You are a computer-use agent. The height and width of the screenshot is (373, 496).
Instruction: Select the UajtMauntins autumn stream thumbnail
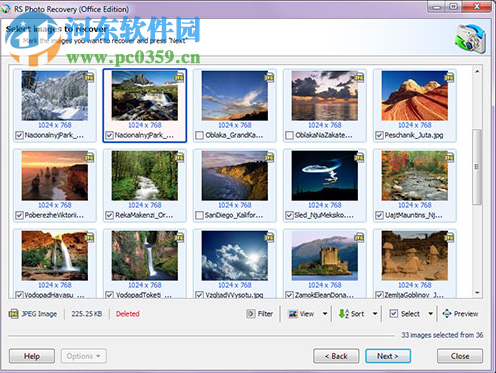(415, 176)
